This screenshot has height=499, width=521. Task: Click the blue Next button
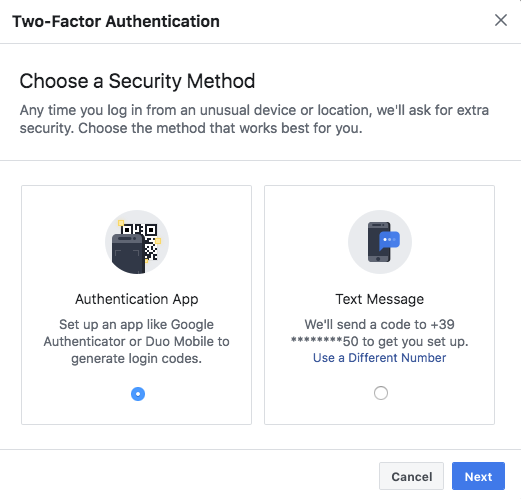[x=478, y=476]
